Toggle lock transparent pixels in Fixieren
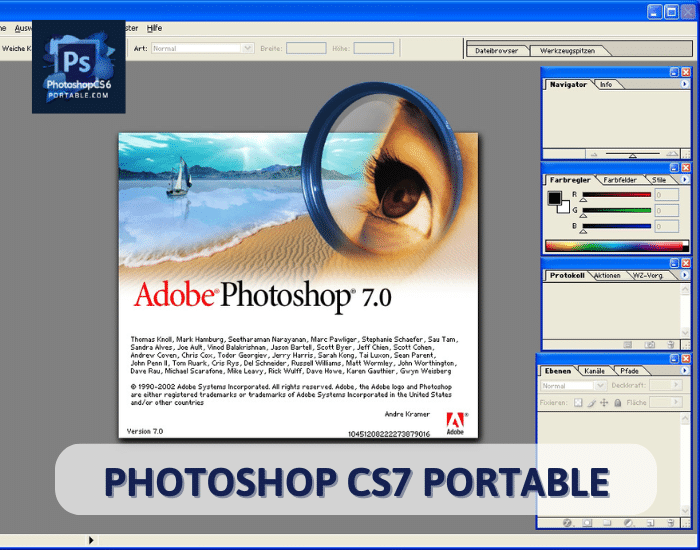Viewport: 700px width, 550px height. coord(578,403)
